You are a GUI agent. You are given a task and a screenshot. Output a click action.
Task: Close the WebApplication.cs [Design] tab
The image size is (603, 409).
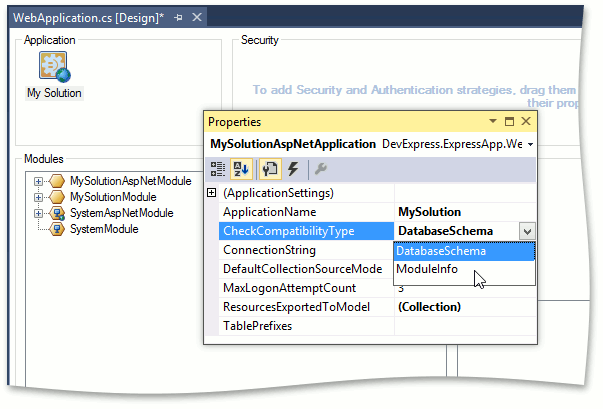pos(197,17)
